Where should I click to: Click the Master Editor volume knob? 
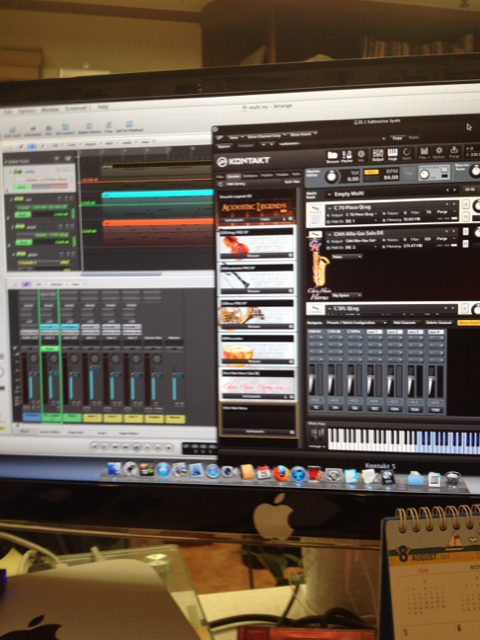tap(332, 176)
